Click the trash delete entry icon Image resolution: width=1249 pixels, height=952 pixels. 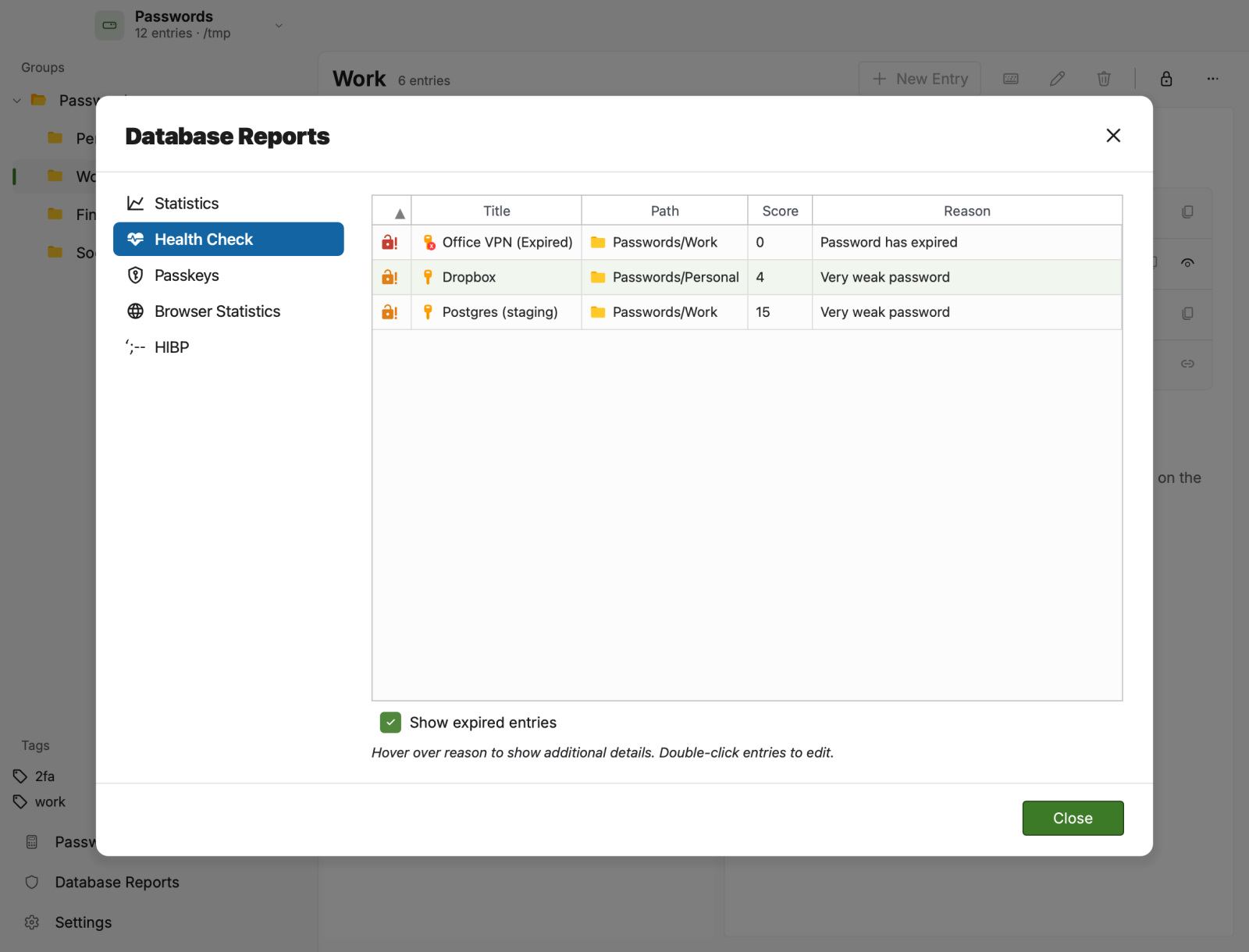click(1104, 79)
